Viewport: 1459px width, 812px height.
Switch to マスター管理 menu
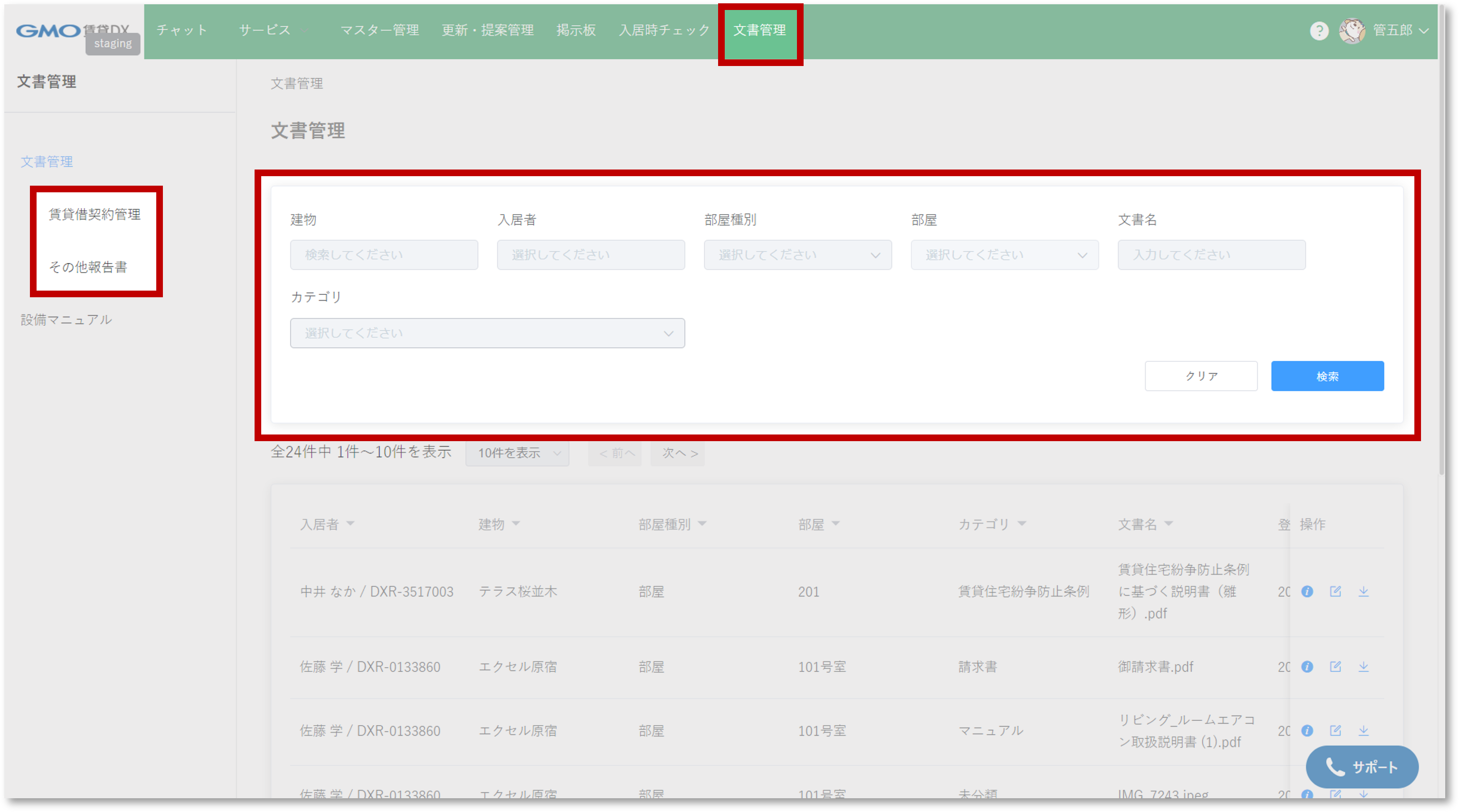tap(379, 30)
